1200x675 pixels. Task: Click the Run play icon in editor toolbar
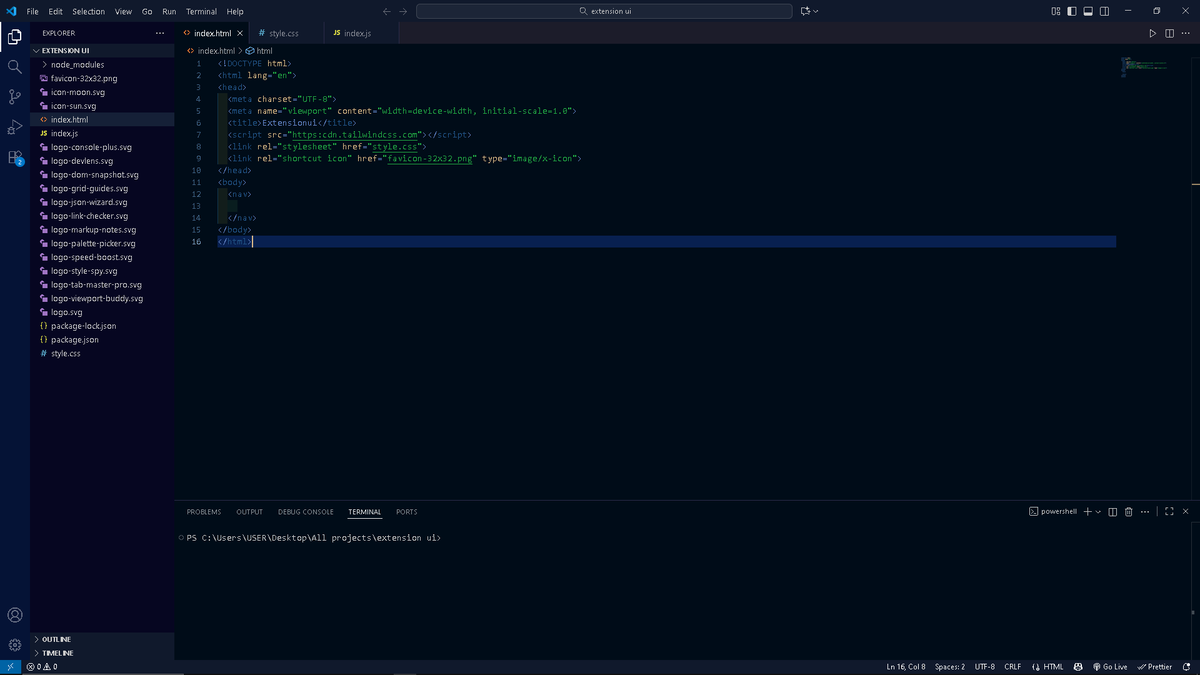coord(1152,33)
